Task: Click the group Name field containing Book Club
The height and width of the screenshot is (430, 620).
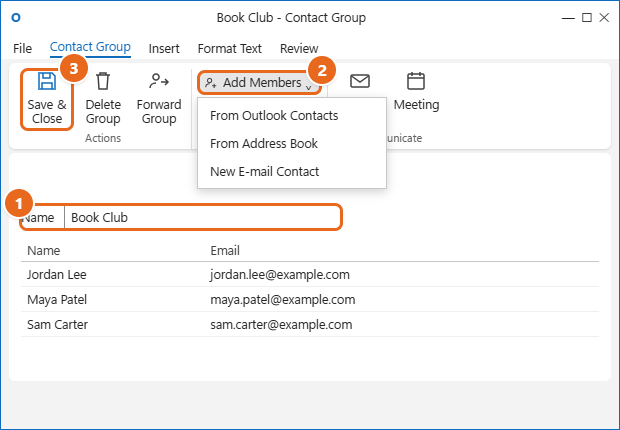Action: (202, 217)
